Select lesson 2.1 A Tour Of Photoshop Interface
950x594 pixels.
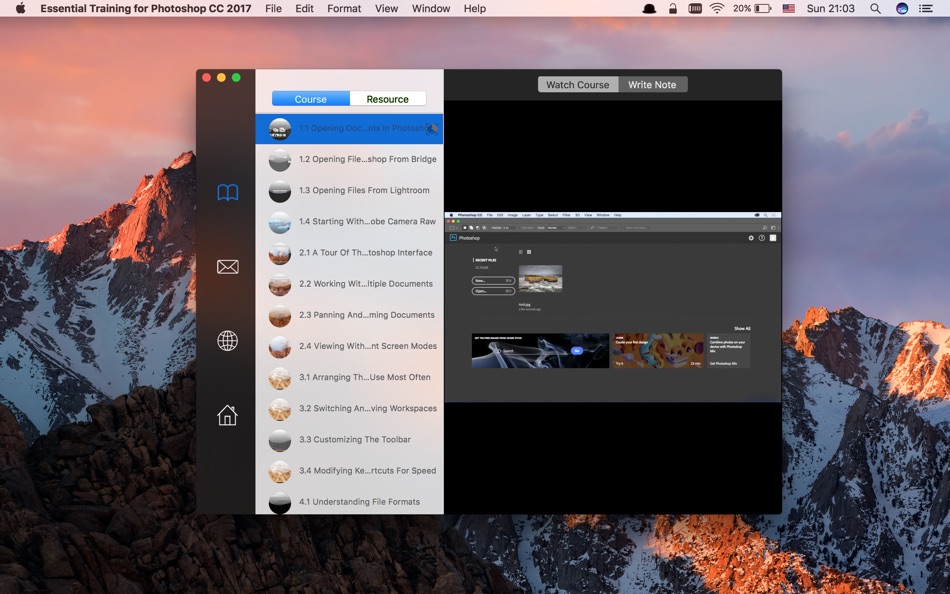point(349,253)
